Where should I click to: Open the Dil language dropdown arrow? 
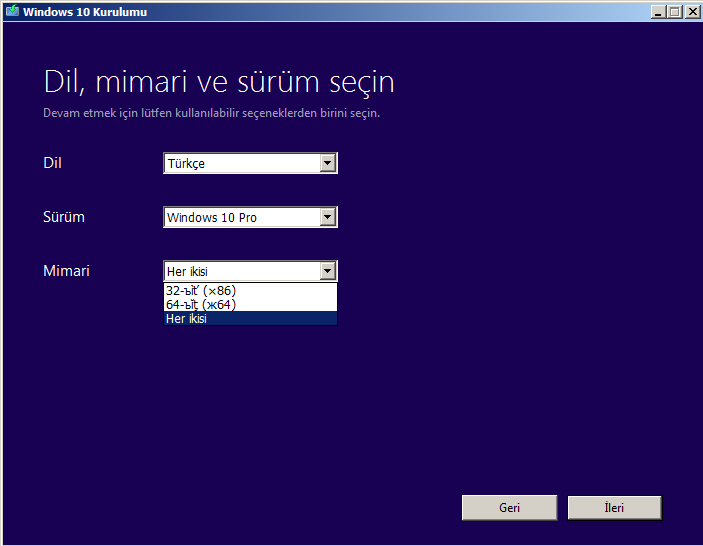click(328, 163)
